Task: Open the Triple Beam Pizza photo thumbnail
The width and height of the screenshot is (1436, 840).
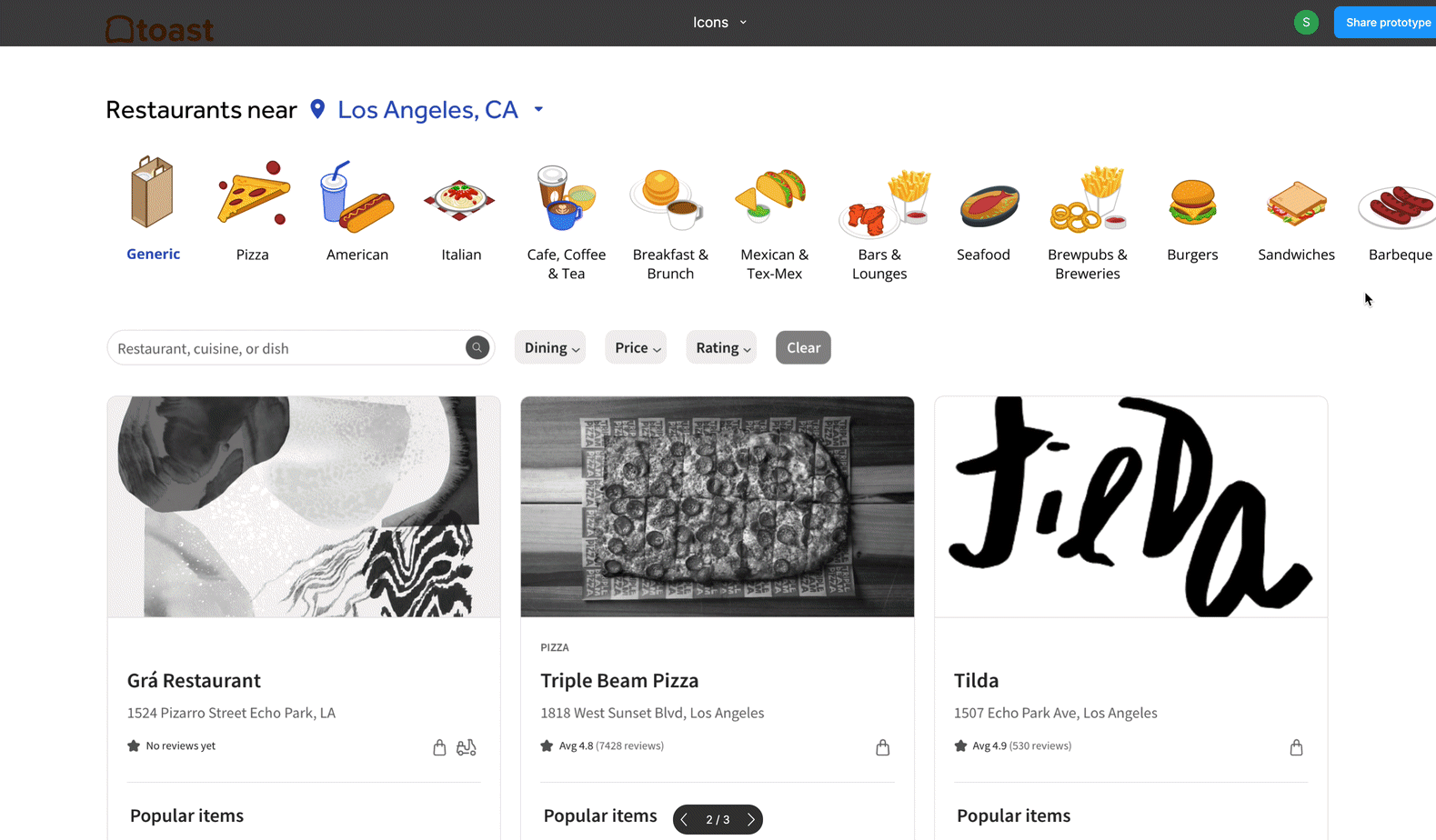Action: [718, 506]
